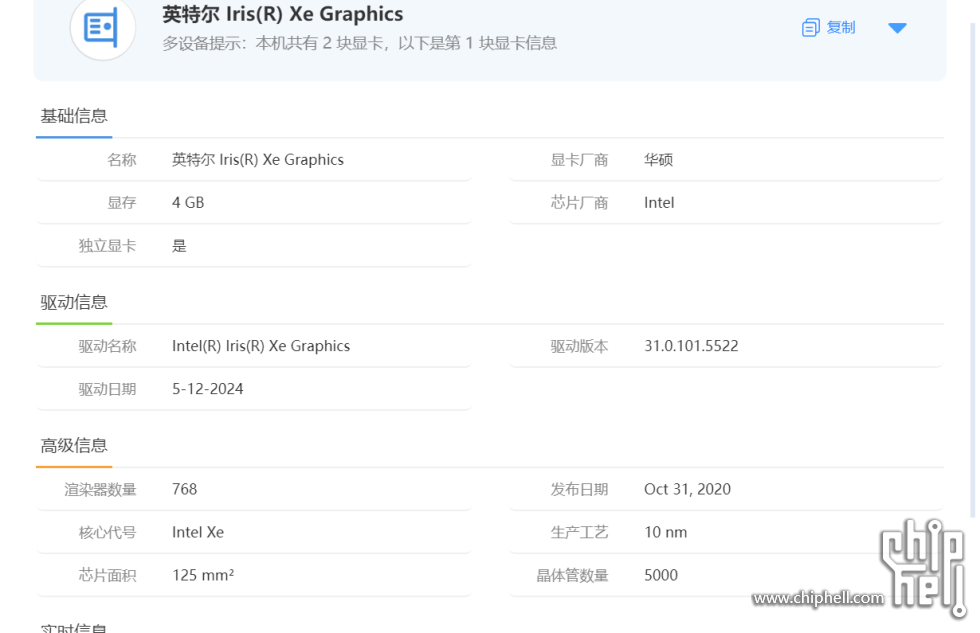Click the 芯片面积 value 125 mm²
This screenshot has width=980, height=633.
click(x=203, y=575)
